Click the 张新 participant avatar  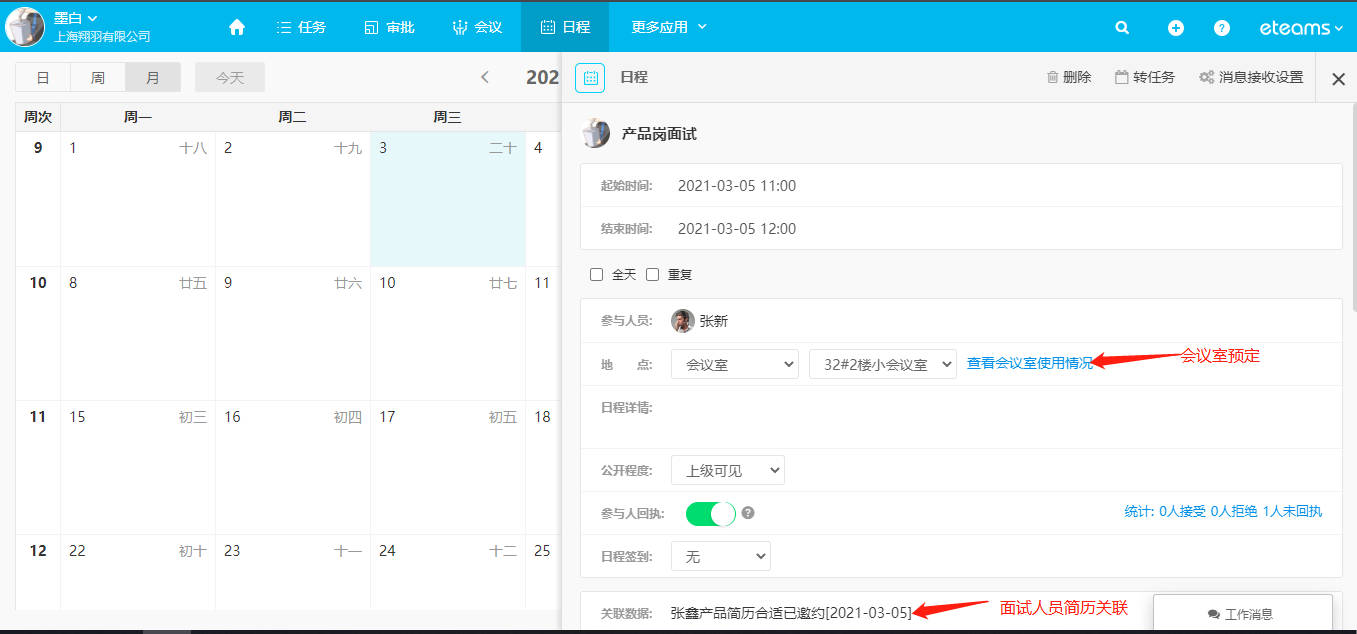click(x=683, y=321)
